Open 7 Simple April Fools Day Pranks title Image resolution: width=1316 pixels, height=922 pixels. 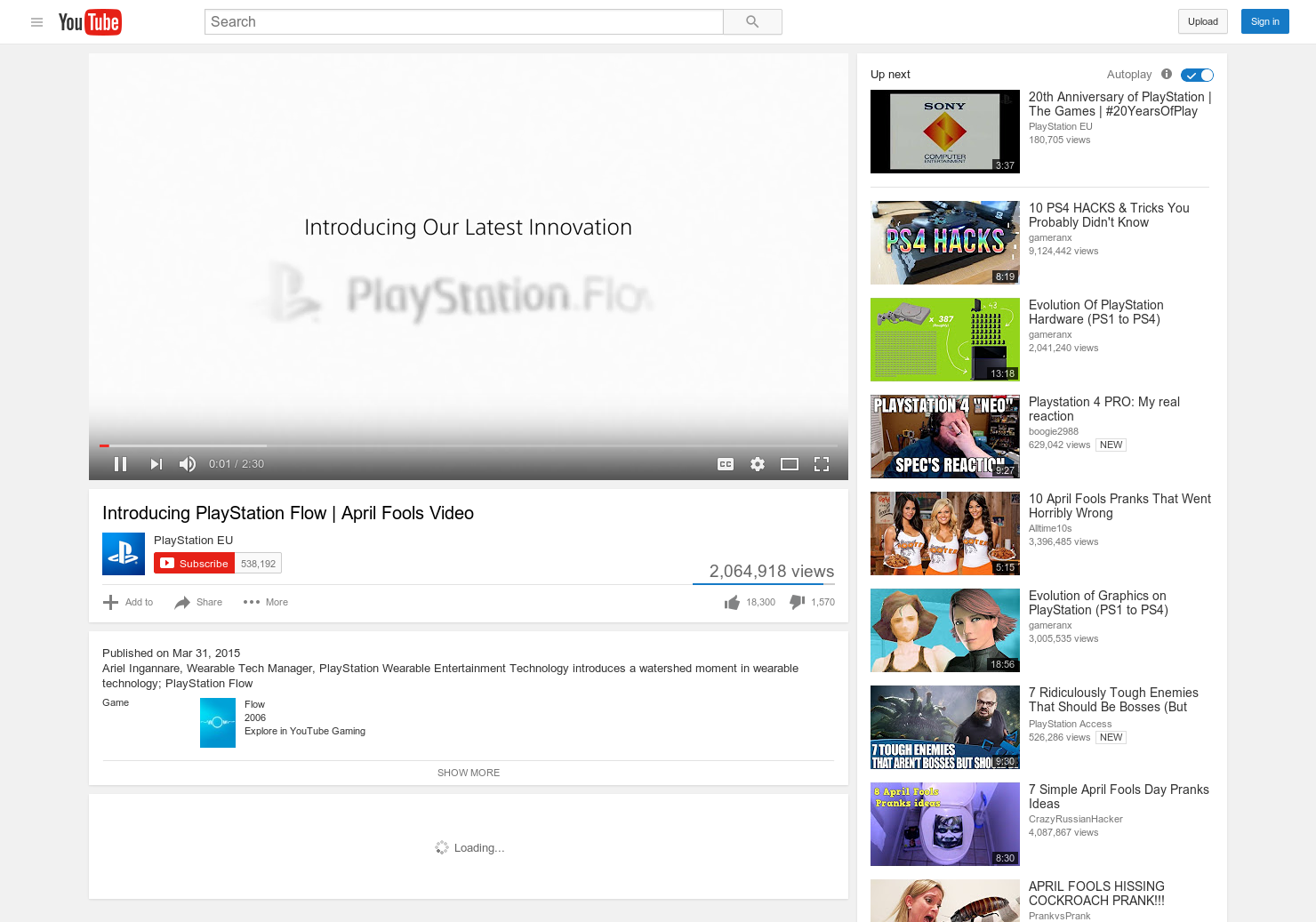point(1119,797)
